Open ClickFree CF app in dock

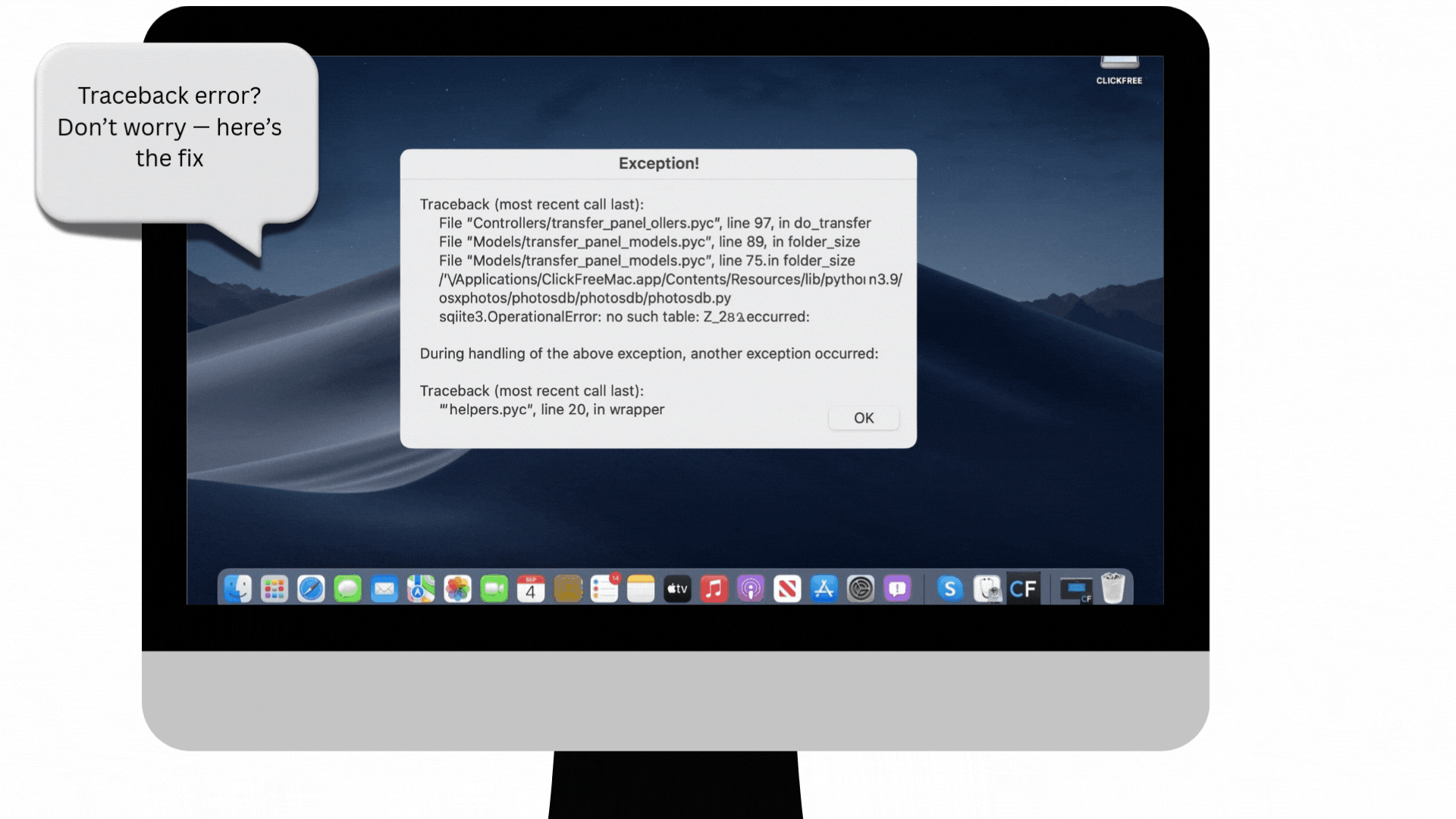coord(1023,588)
